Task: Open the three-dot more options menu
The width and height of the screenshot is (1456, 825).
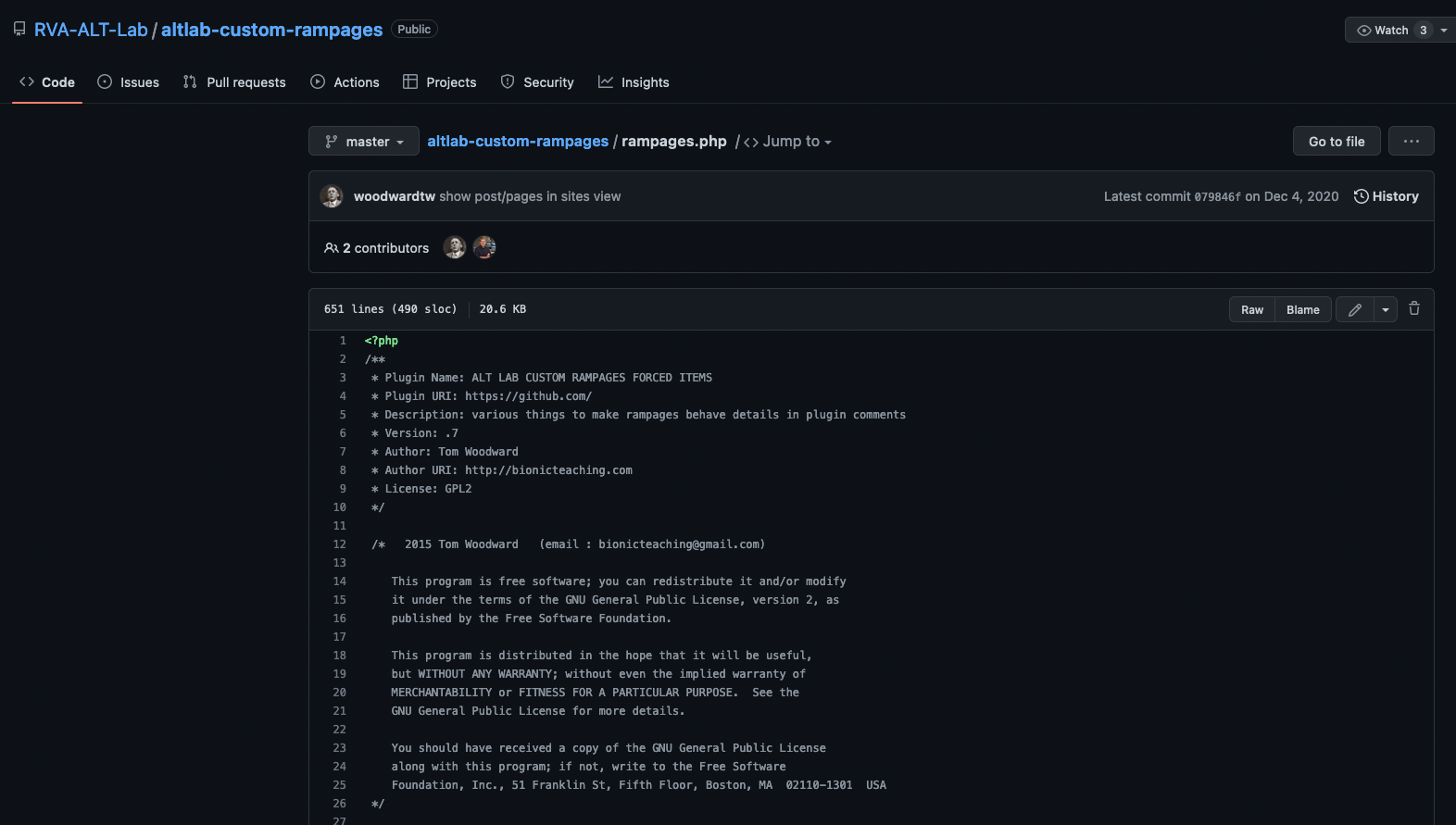Action: (1412, 142)
